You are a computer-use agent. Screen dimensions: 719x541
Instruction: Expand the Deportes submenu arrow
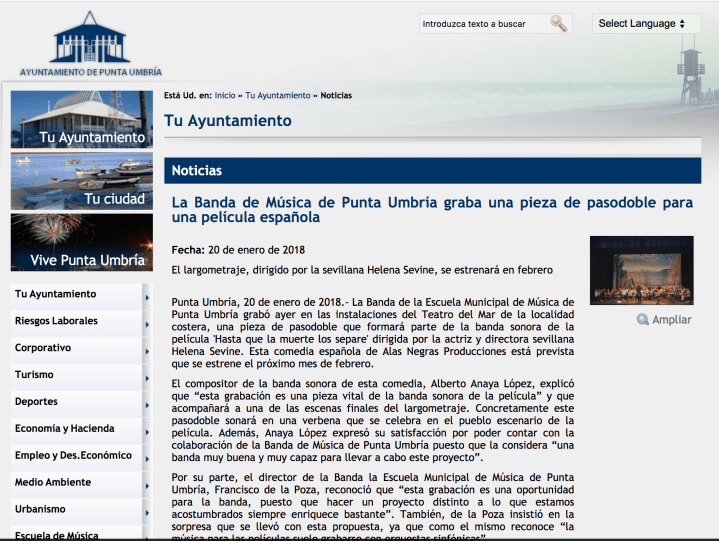(x=146, y=404)
